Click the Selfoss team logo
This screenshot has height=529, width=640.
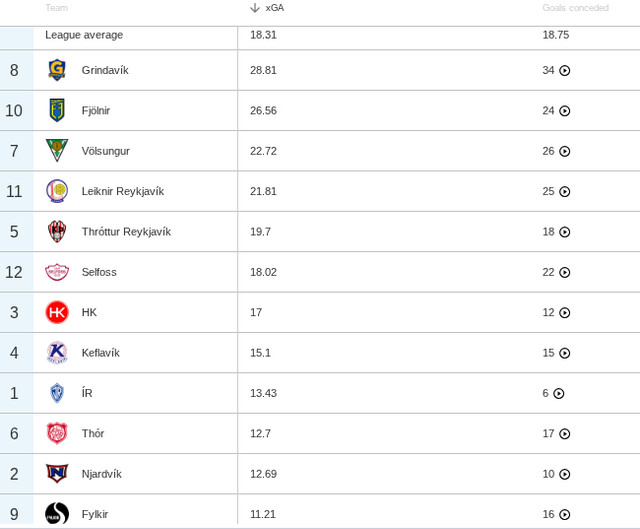[x=57, y=272]
